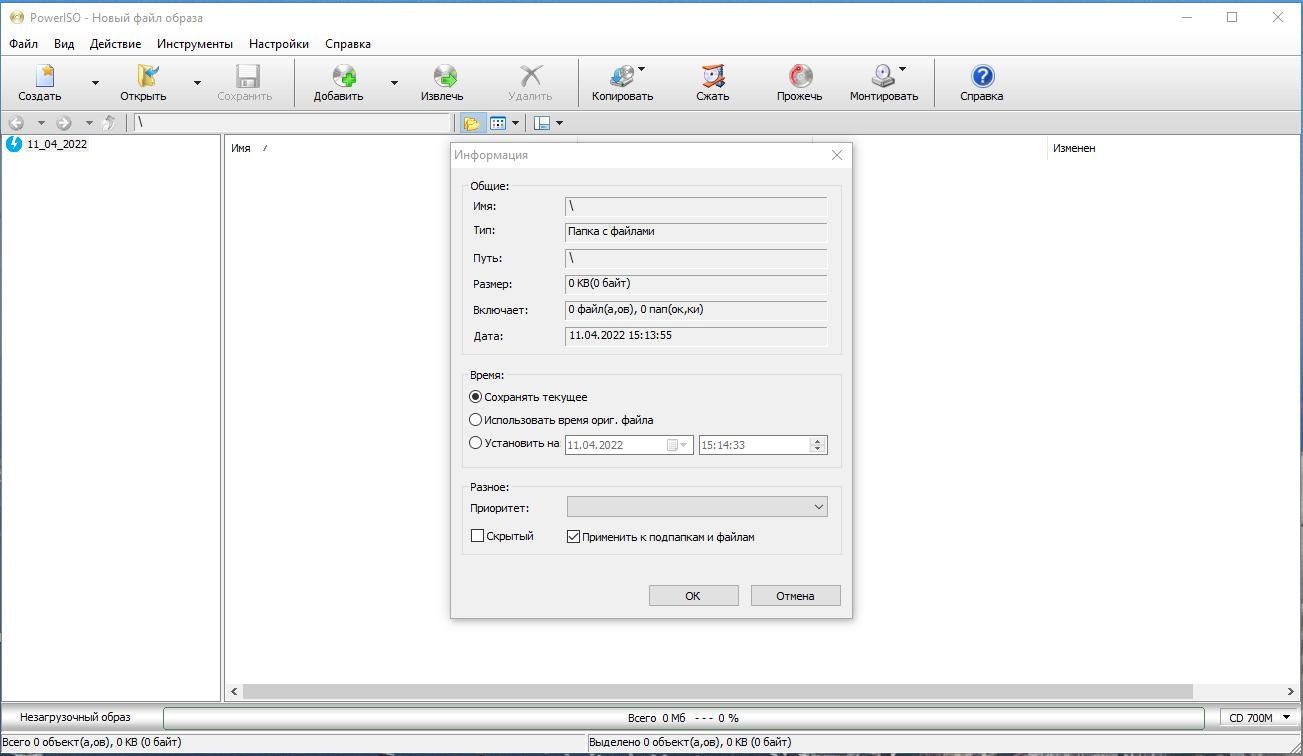Image resolution: width=1303 pixels, height=756 pixels.
Task: Select Сохранять текущее radio button
Action: point(476,397)
